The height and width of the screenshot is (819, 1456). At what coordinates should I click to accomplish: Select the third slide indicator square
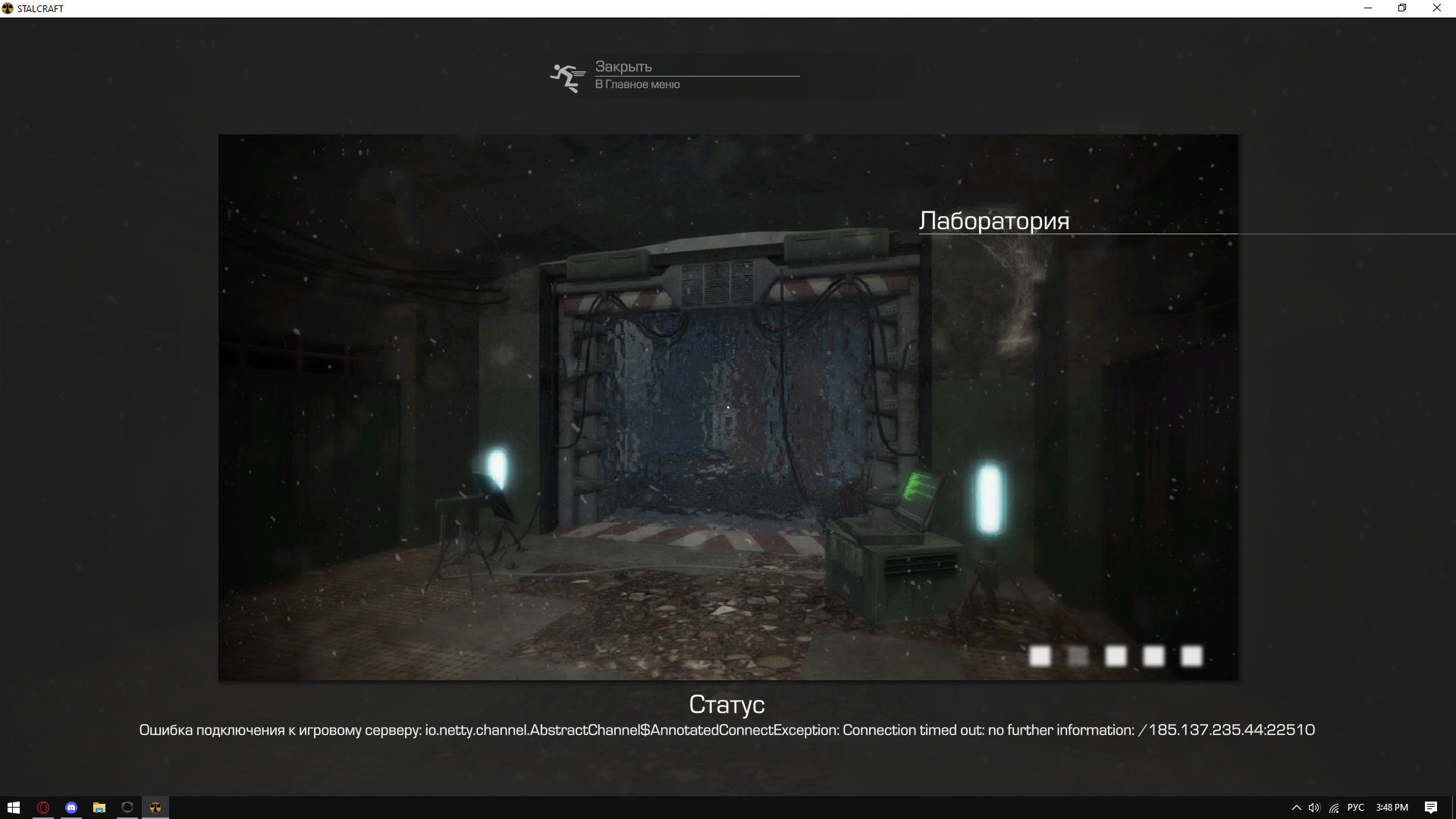pyautogui.click(x=1116, y=656)
